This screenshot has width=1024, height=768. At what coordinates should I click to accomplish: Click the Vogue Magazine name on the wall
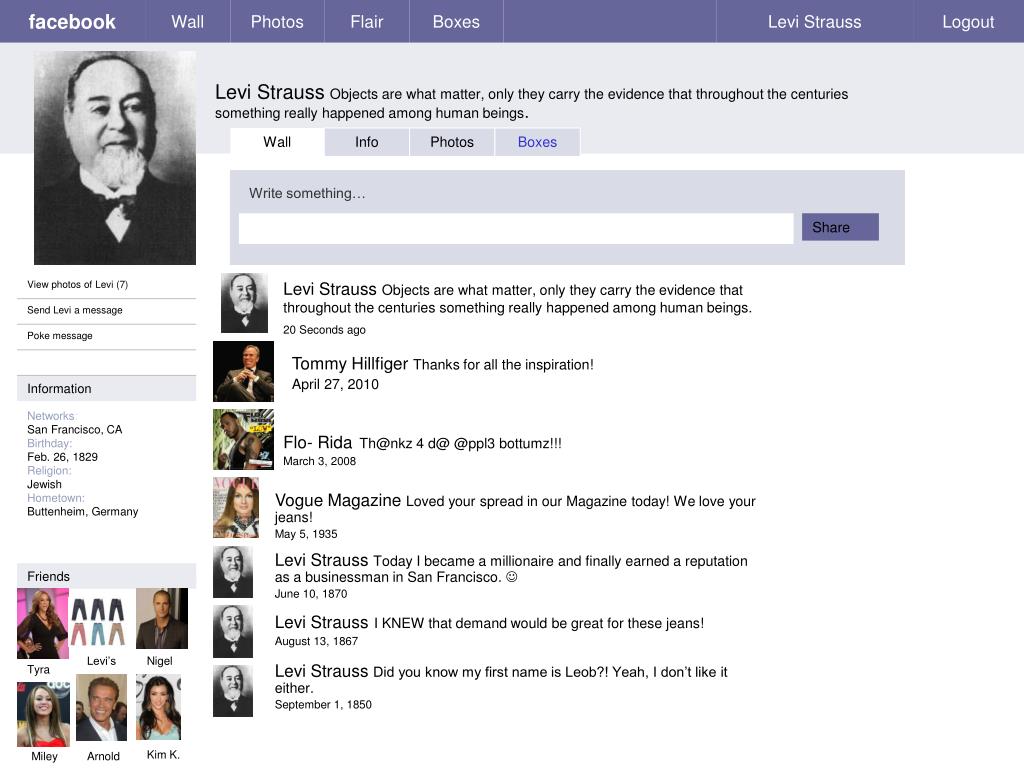[x=338, y=500]
